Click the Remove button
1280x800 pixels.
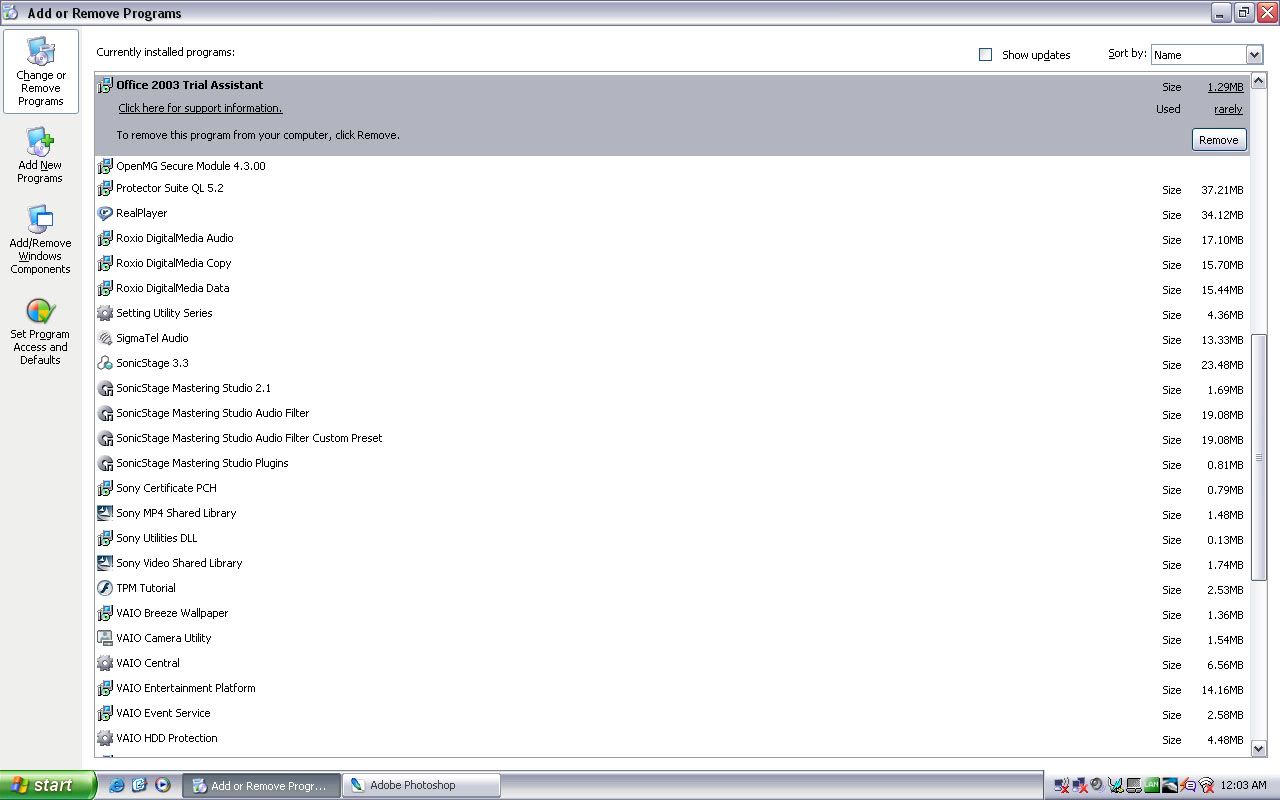click(x=1219, y=140)
